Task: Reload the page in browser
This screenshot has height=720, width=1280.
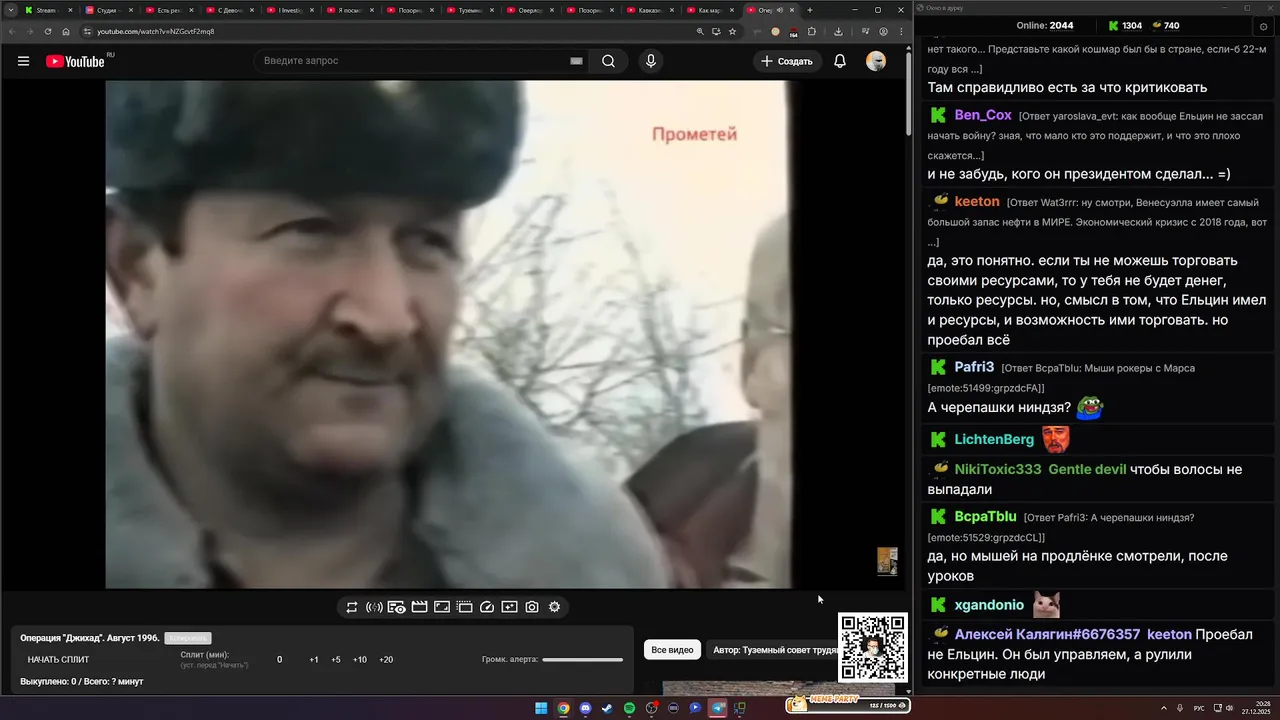Action: click(48, 31)
